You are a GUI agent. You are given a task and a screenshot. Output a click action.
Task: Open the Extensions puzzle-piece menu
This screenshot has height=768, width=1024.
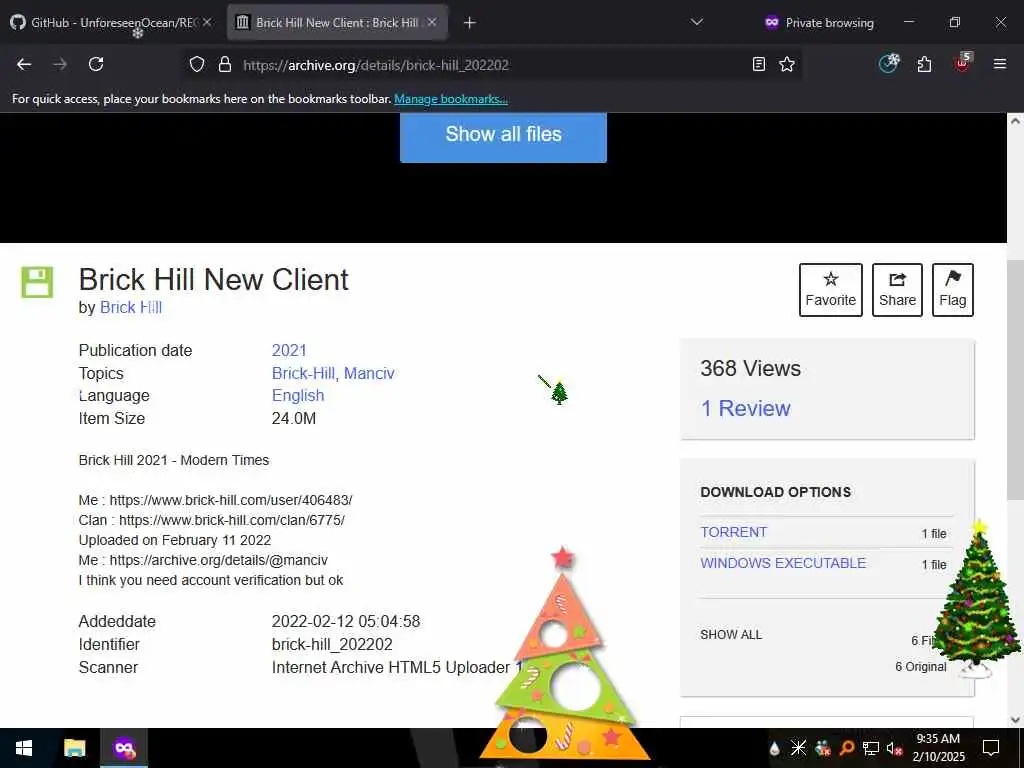click(x=924, y=64)
